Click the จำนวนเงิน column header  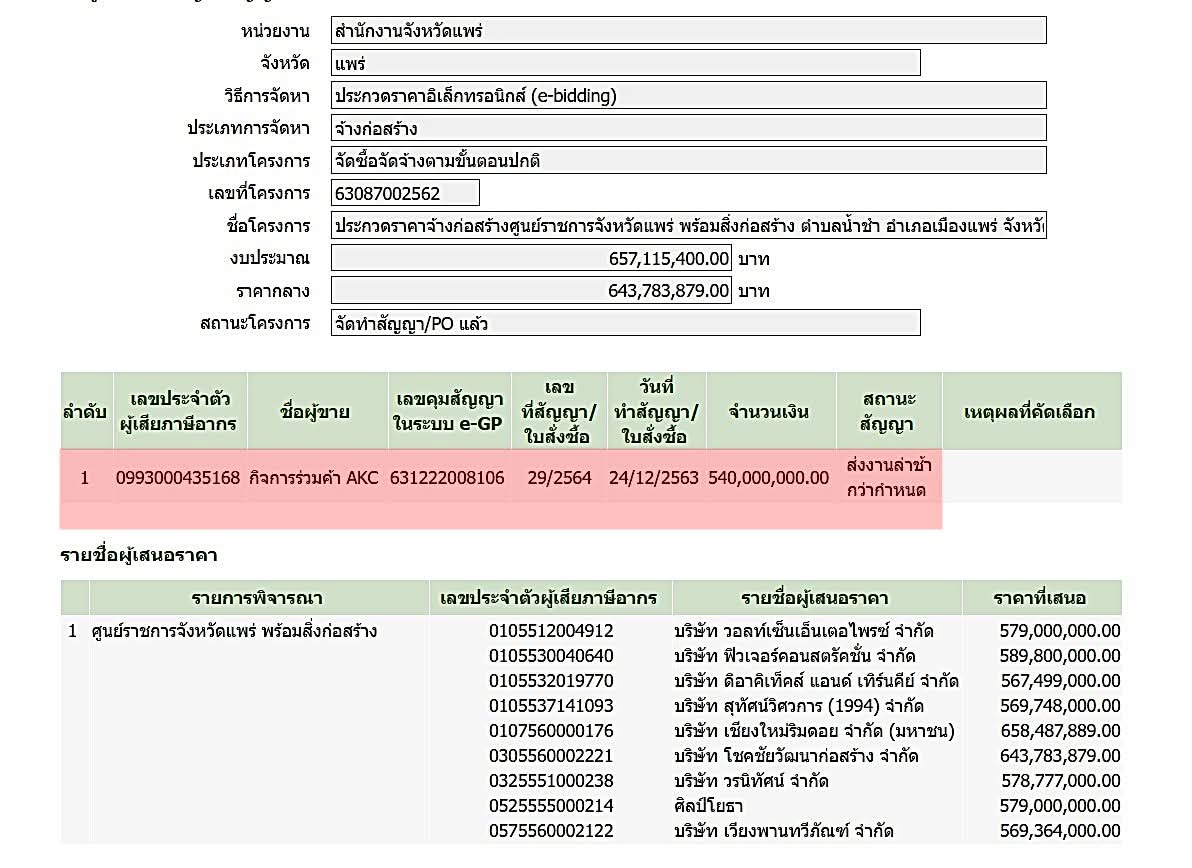769,412
